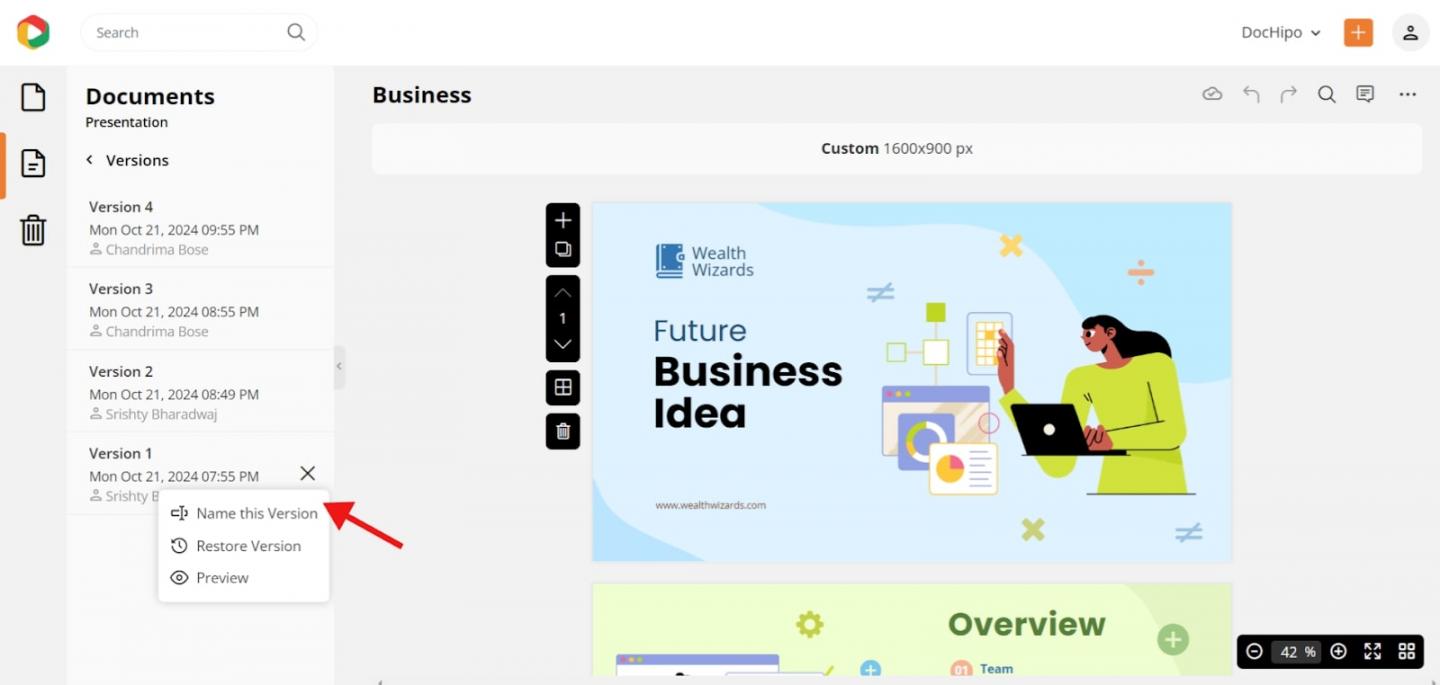Click the orange plus create button
The width and height of the screenshot is (1440, 685).
(1358, 32)
